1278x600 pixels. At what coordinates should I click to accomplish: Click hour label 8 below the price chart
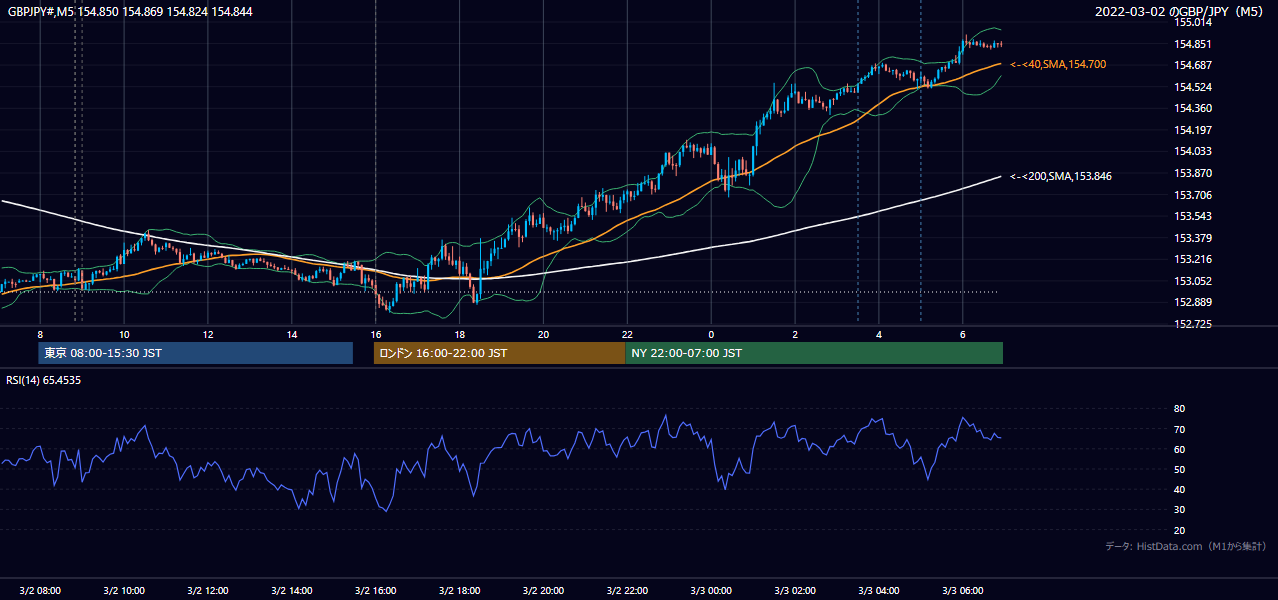point(40,334)
